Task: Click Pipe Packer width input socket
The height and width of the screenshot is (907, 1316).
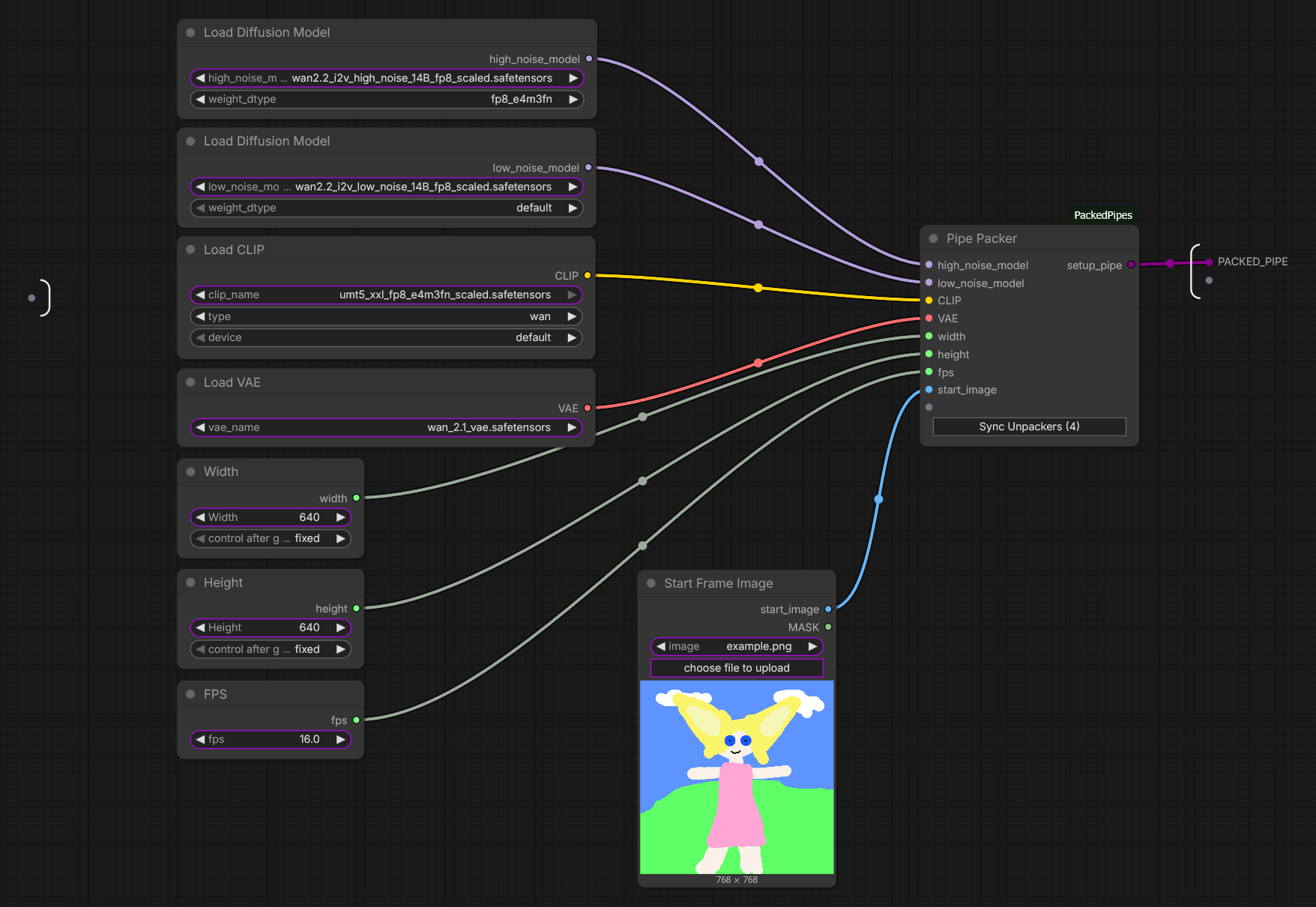Action: coord(929,336)
